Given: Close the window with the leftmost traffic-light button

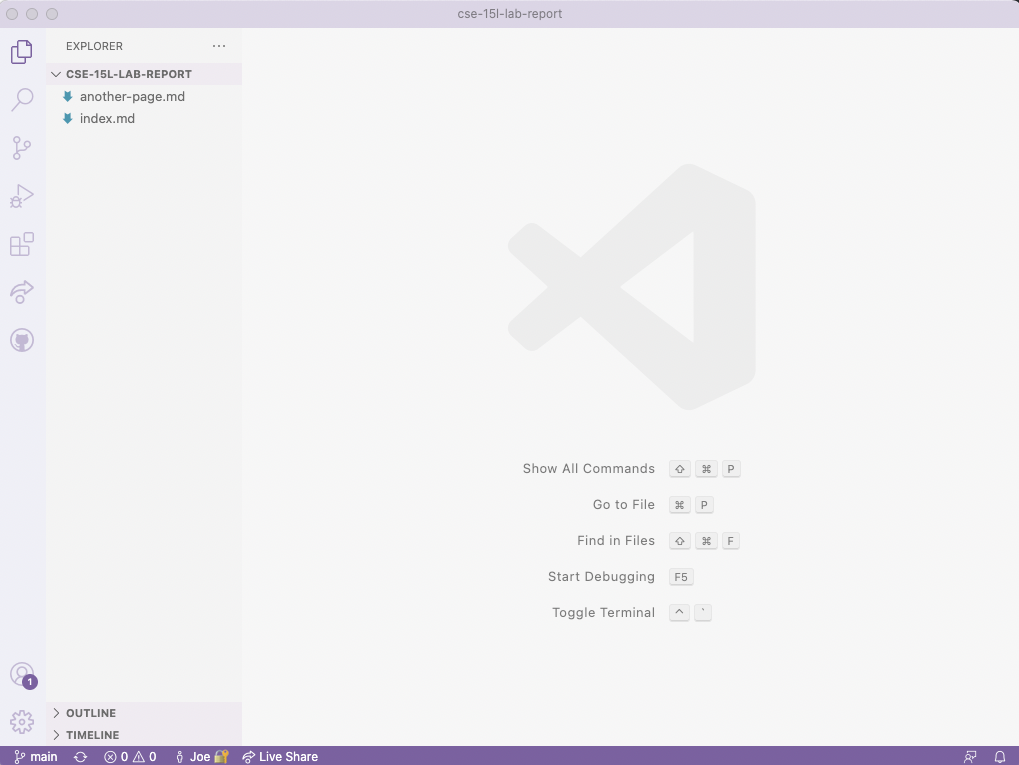Looking at the screenshot, I should (x=12, y=14).
